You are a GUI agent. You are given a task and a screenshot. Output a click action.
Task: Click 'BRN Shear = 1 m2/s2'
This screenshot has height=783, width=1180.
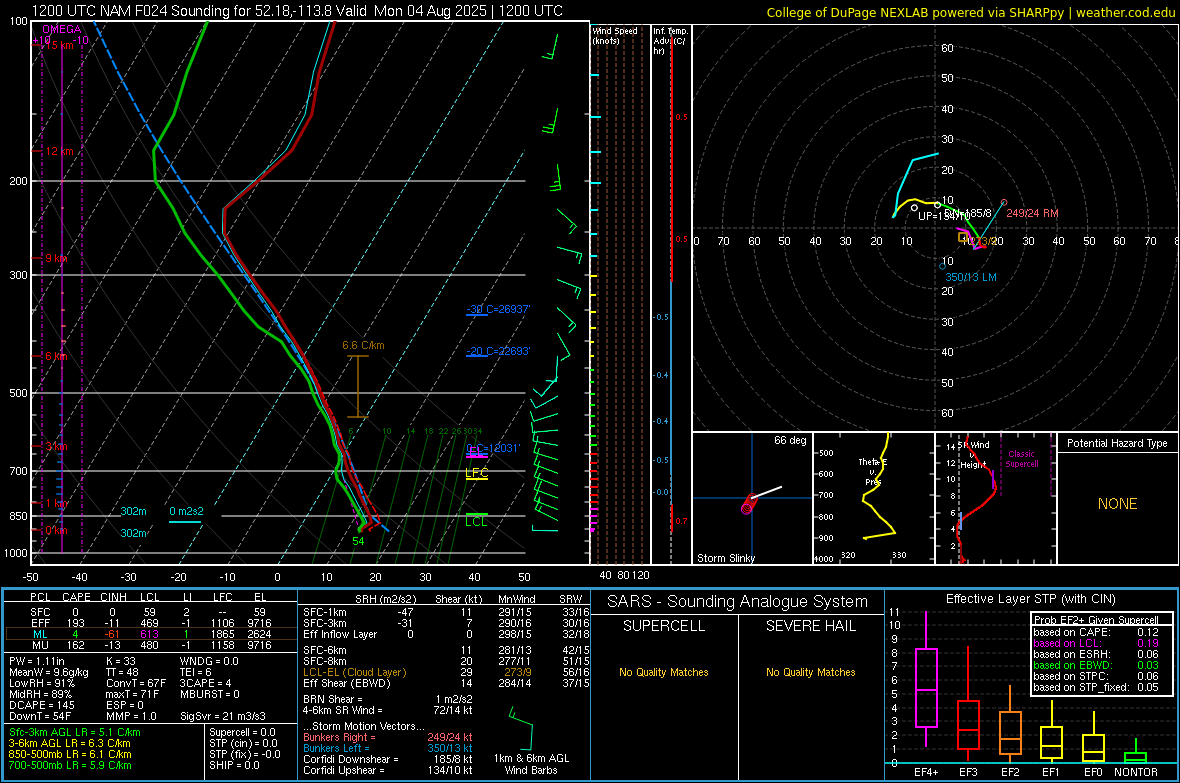point(388,699)
